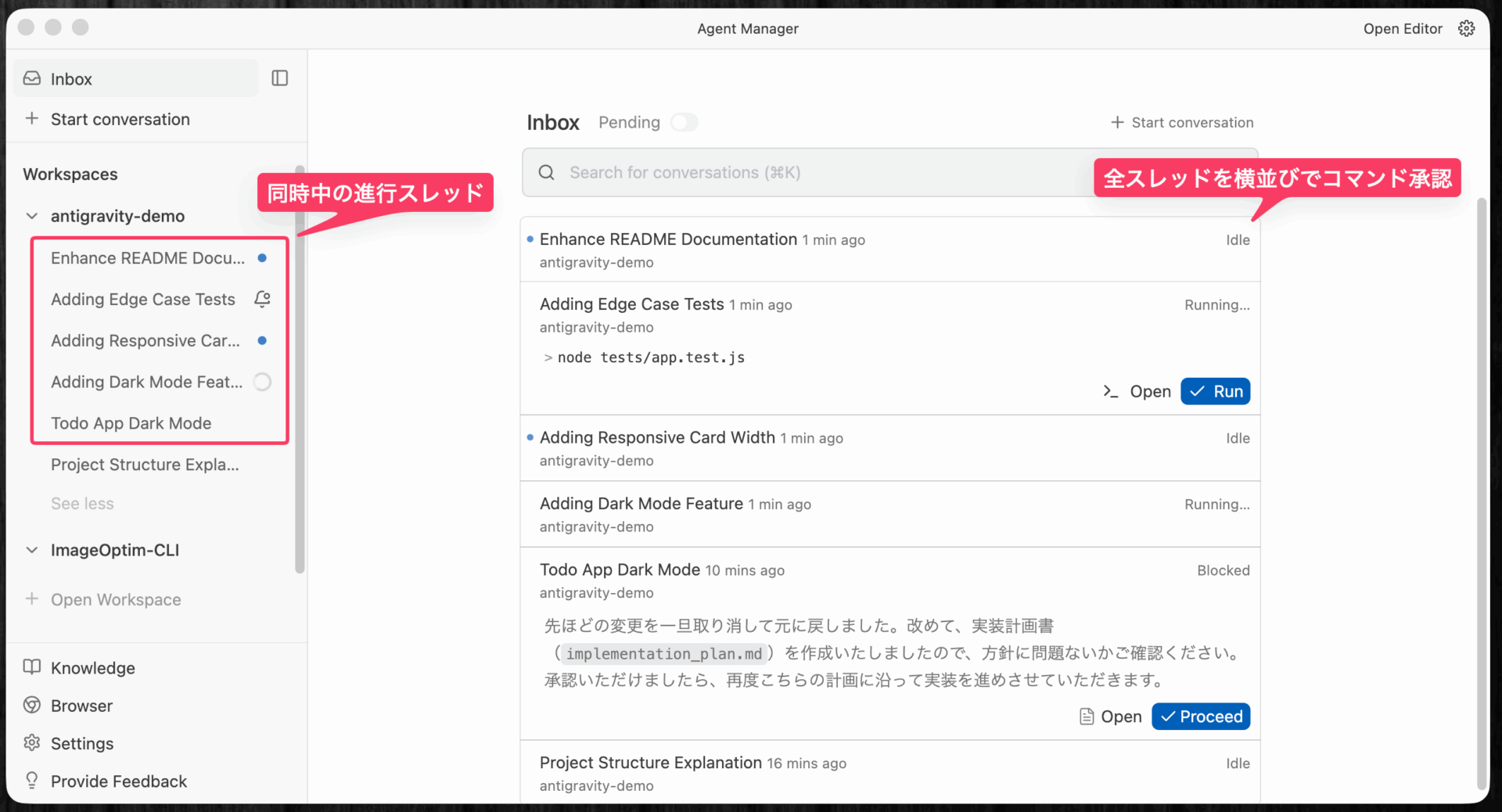Viewport: 1502px width, 812px height.
Task: Click the Inbox tray icon in sidebar
Action: tap(32, 78)
